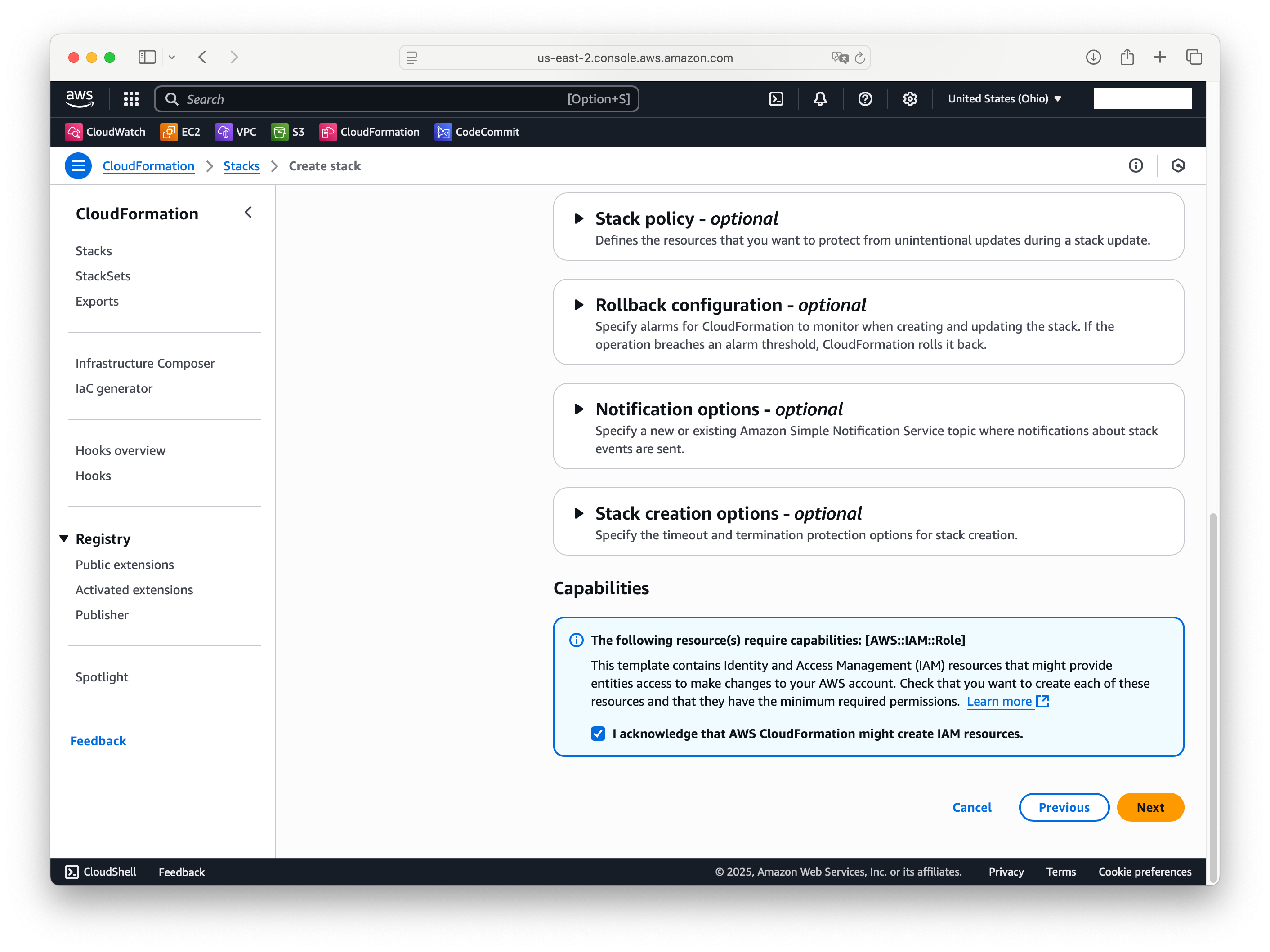Click the AWS search input field
The width and height of the screenshot is (1270, 952).
(396, 99)
